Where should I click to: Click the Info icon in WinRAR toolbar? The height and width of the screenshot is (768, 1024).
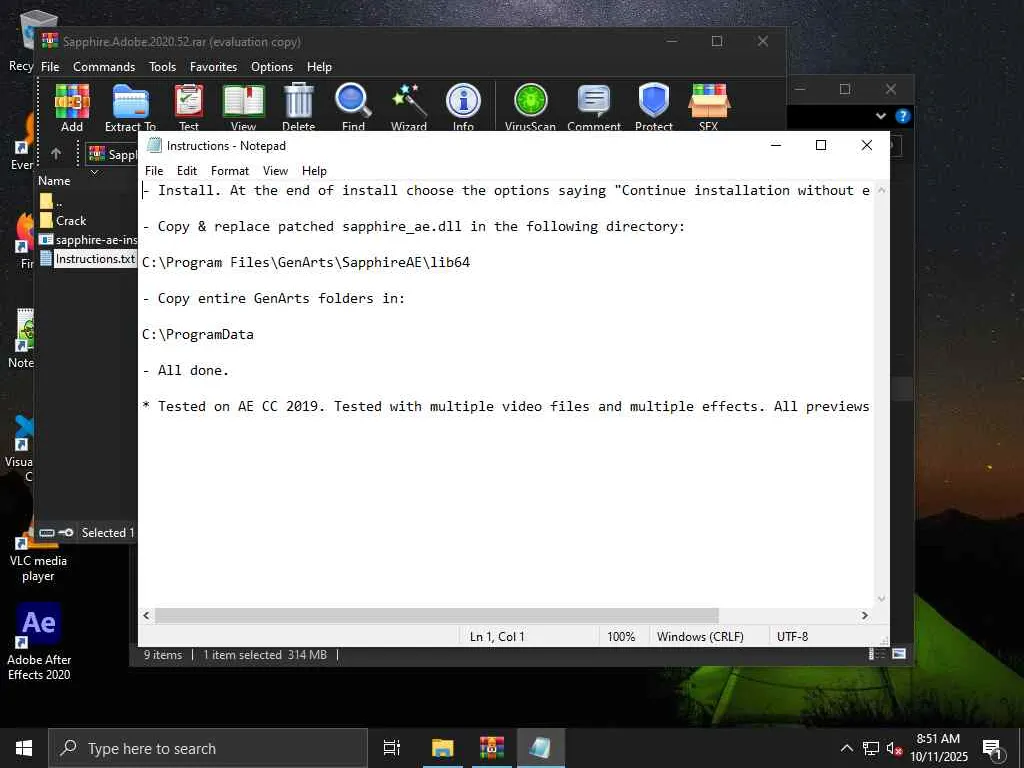coord(463,103)
